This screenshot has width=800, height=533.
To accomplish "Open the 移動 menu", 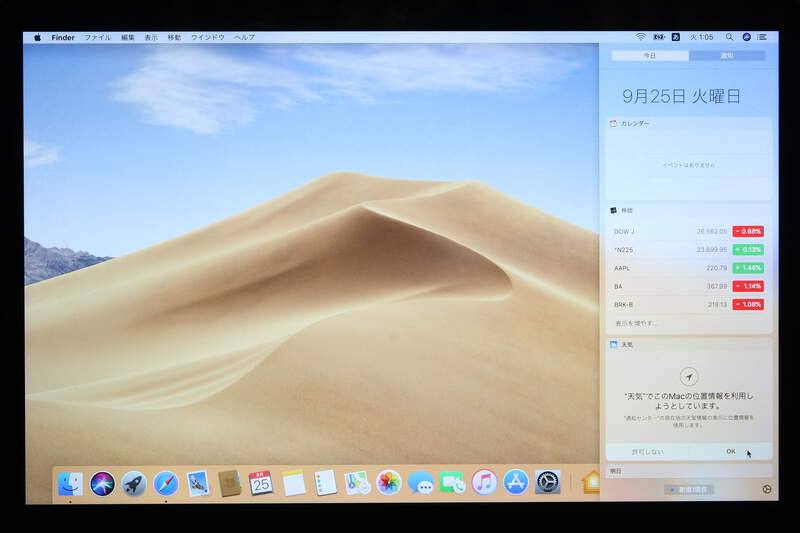I will tap(174, 37).
